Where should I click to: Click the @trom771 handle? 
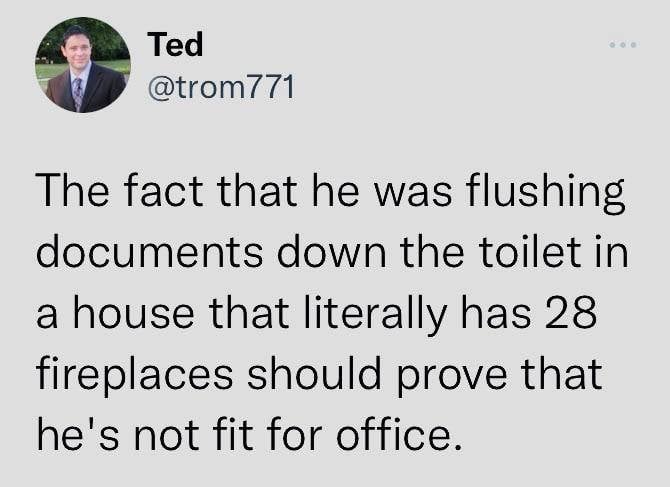tap(221, 88)
